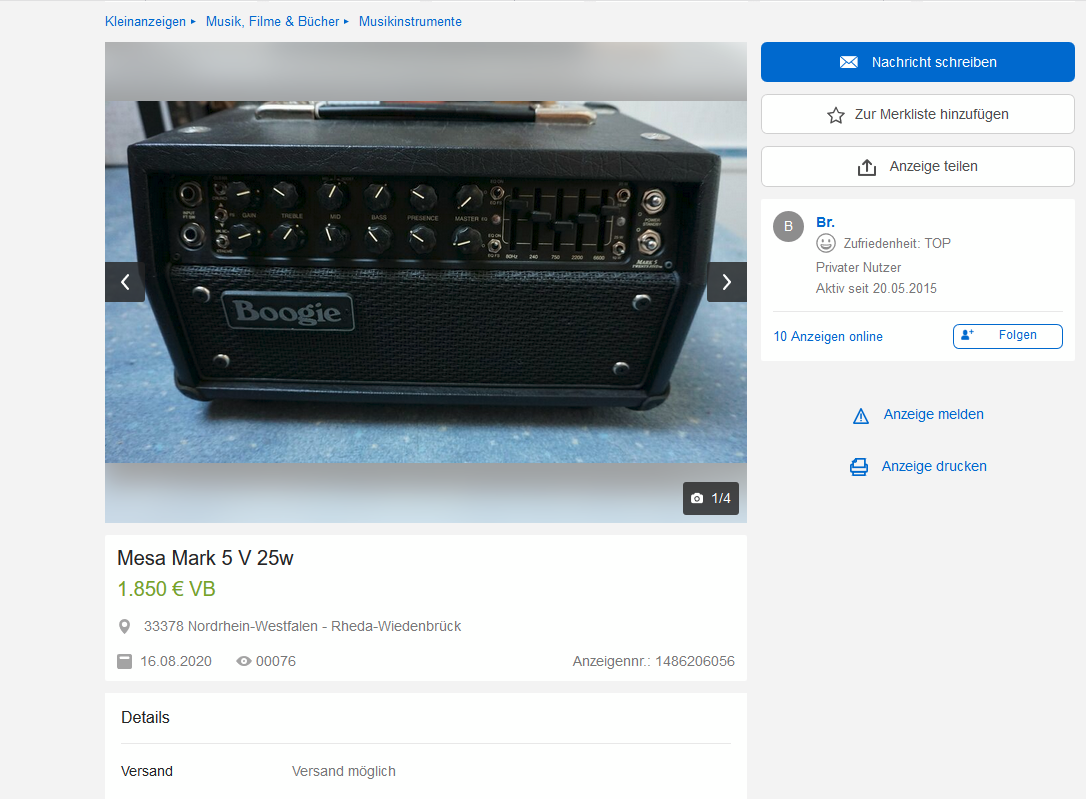Go to Musik, Filme & Bücher category
This screenshot has width=1086, height=799.
(272, 21)
